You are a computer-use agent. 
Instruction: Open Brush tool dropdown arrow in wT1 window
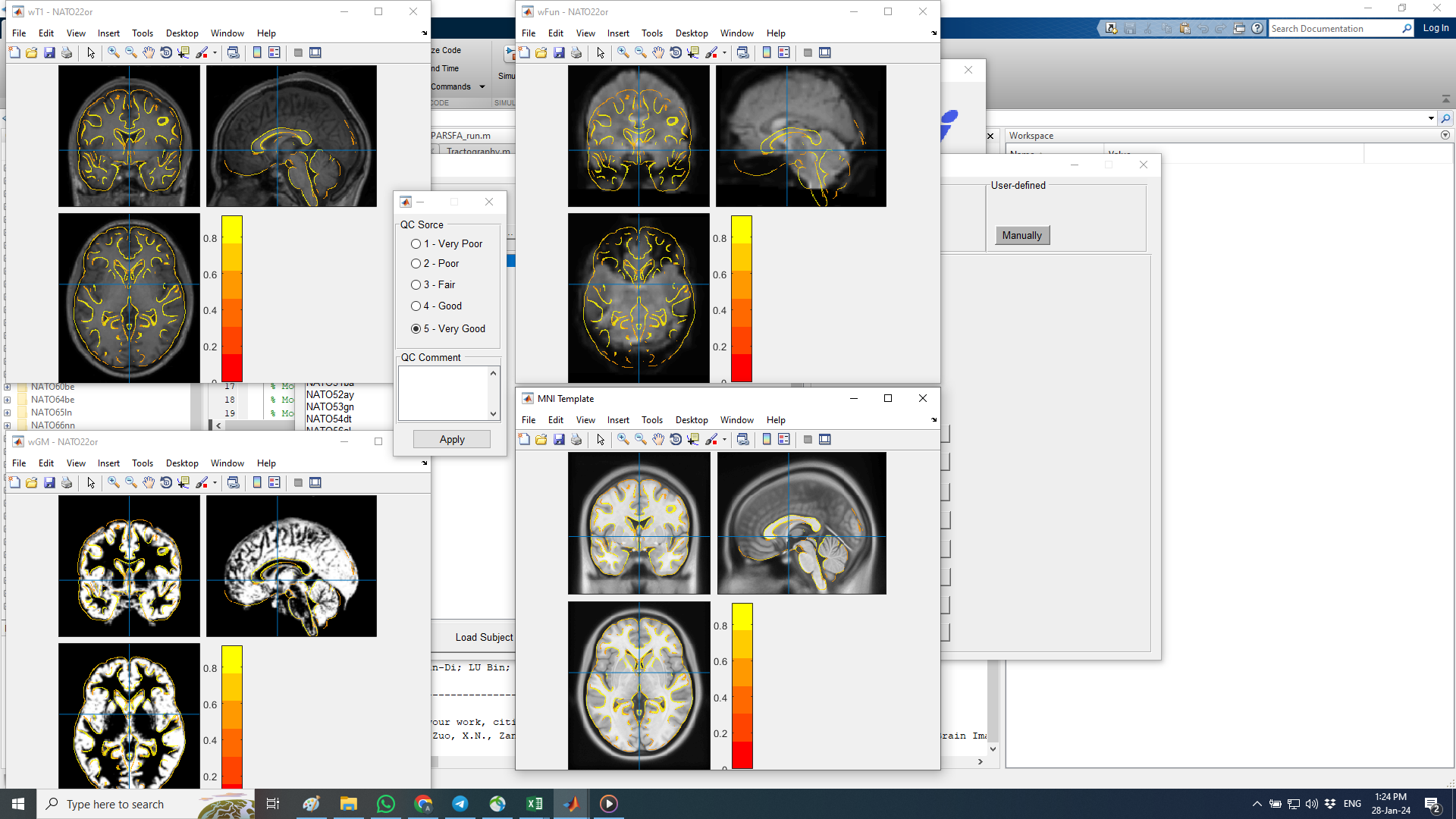coord(215,53)
